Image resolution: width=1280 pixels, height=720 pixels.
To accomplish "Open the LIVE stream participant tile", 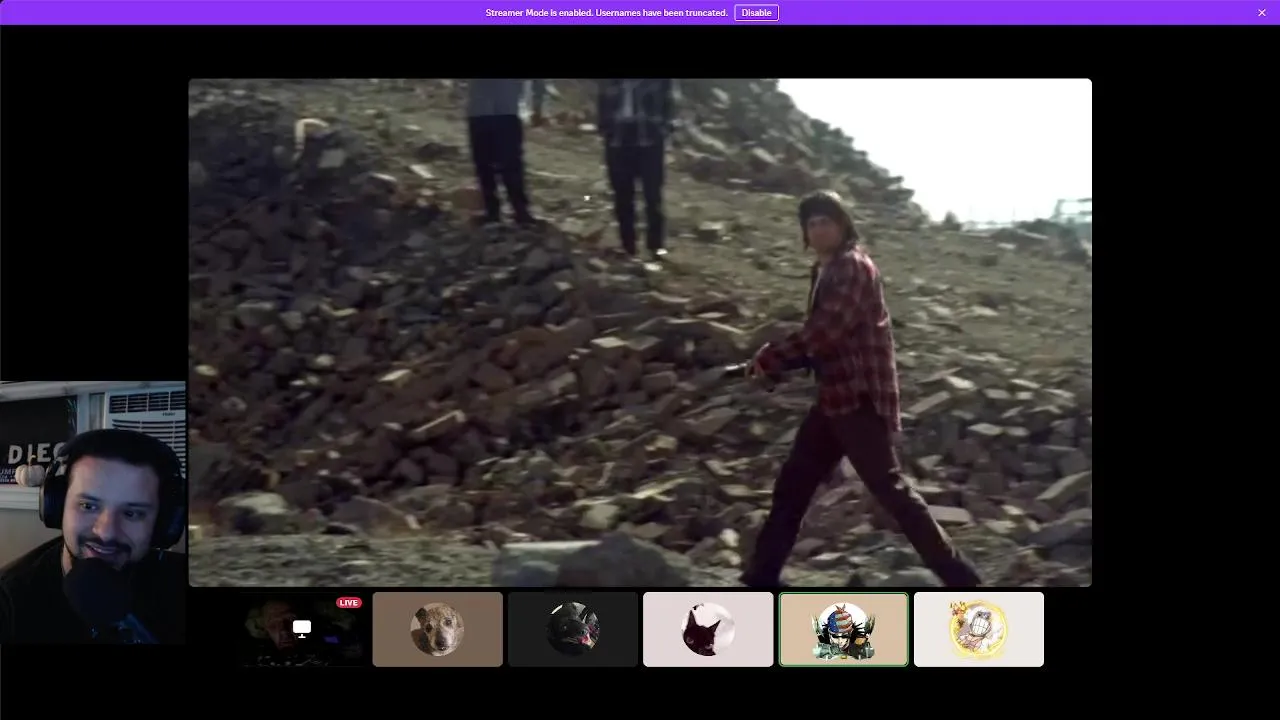I will (302, 629).
